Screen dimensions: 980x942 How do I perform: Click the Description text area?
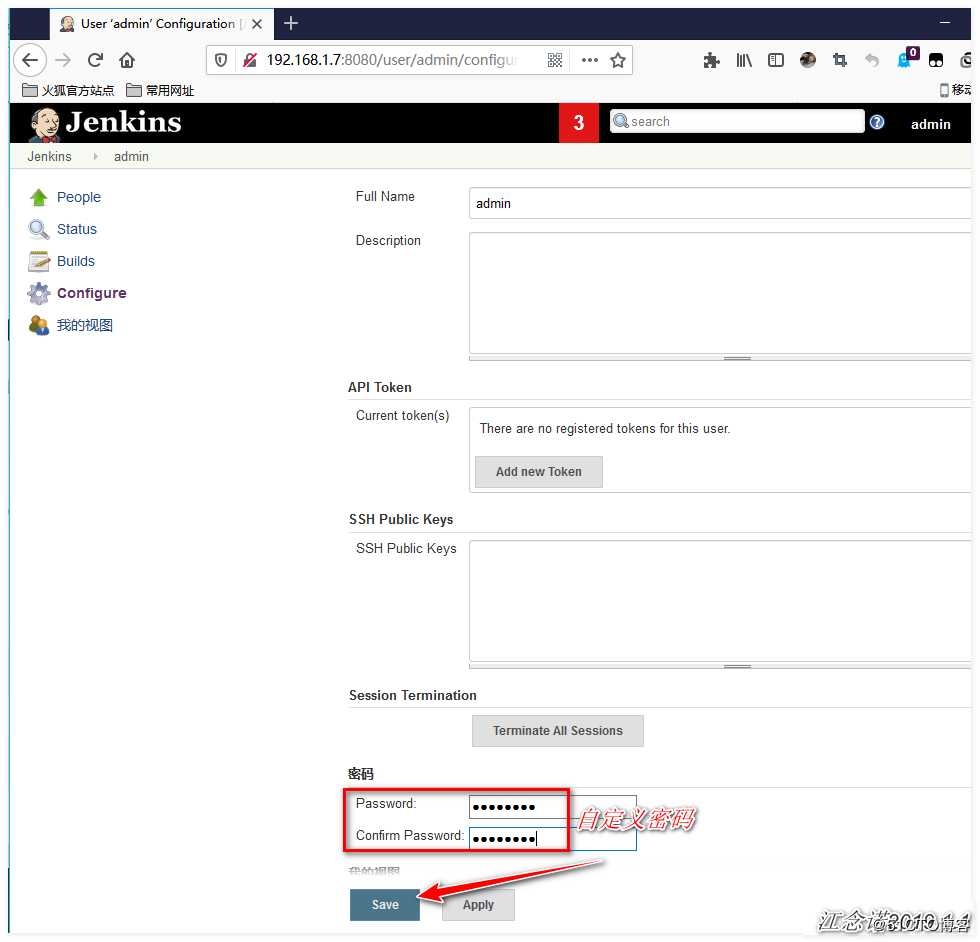click(720, 293)
